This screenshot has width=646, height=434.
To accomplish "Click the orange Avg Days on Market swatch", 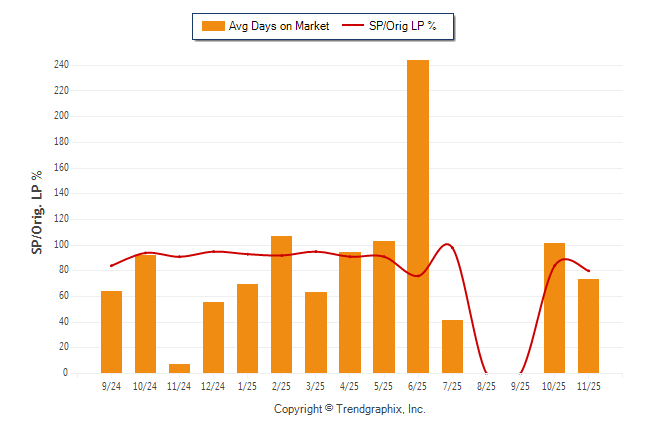I will point(213,26).
